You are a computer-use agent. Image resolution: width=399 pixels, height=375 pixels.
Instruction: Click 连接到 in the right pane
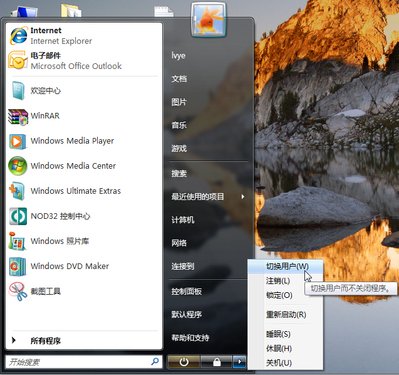(183, 266)
